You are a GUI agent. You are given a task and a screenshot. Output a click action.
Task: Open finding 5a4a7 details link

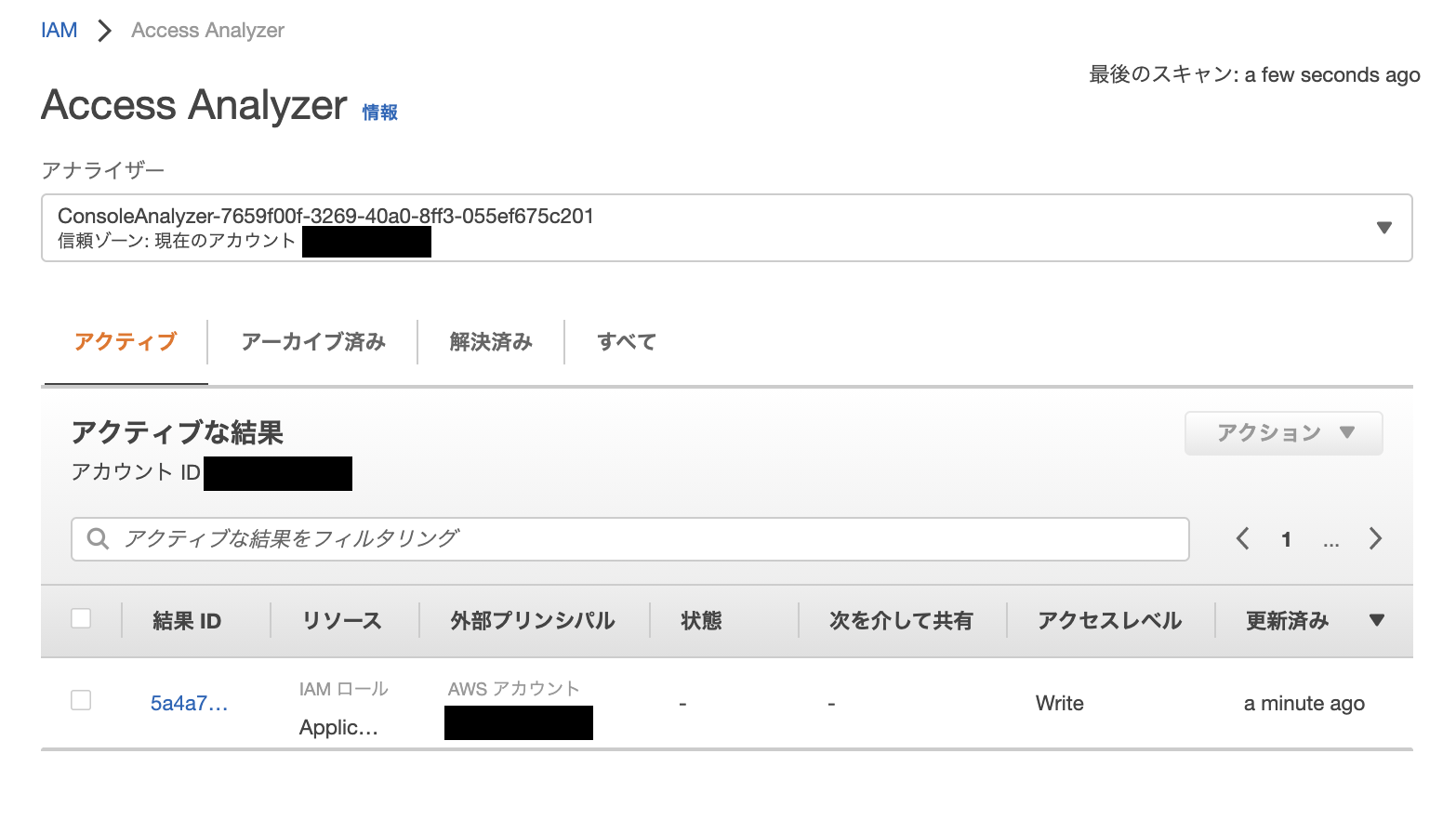click(189, 704)
